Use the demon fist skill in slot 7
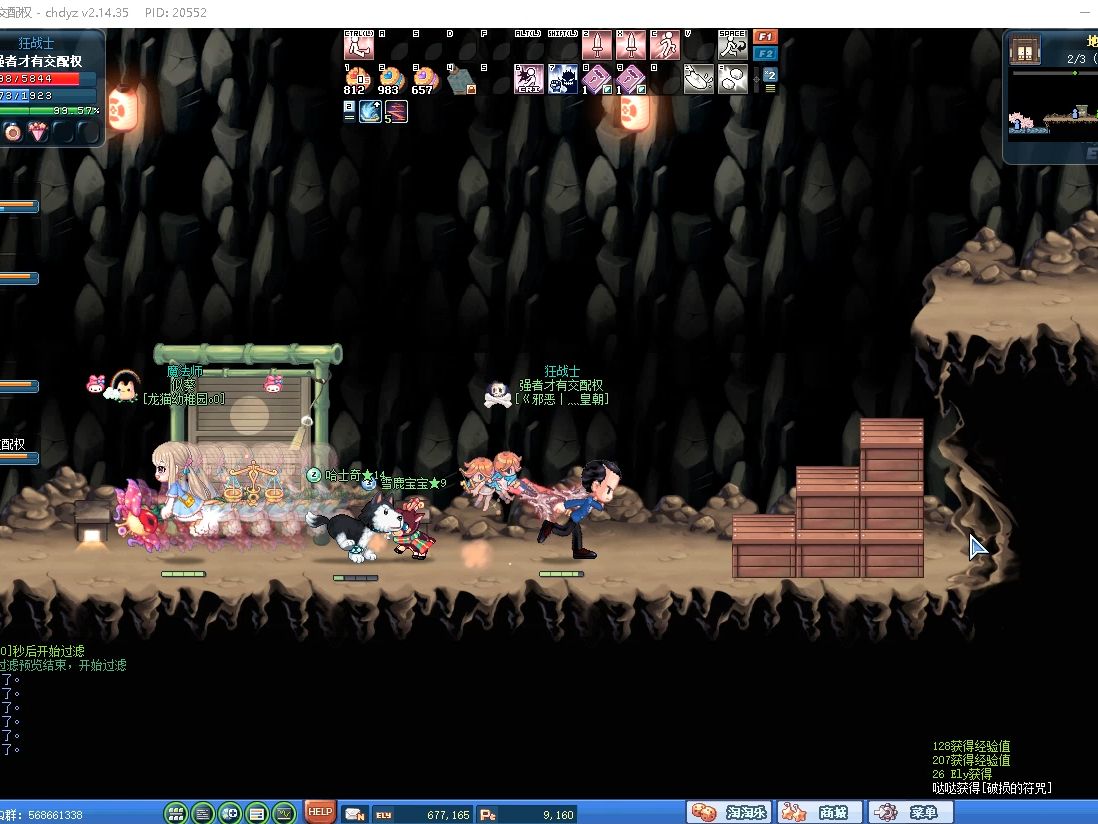1098x824 pixels. point(562,79)
